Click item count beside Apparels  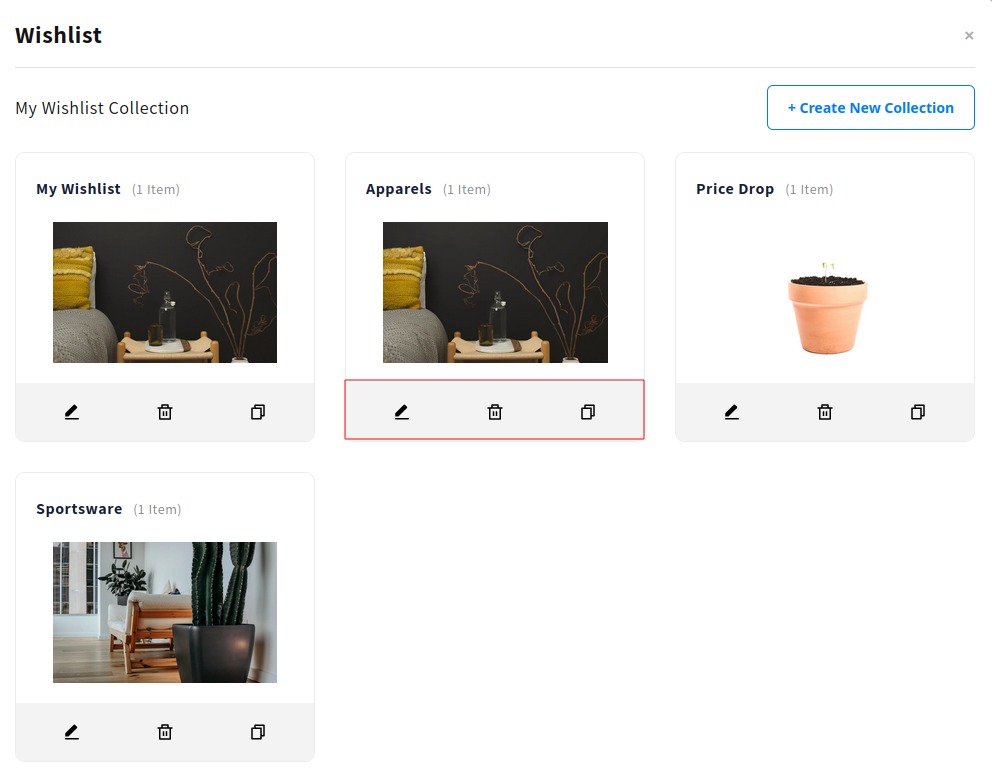467,190
